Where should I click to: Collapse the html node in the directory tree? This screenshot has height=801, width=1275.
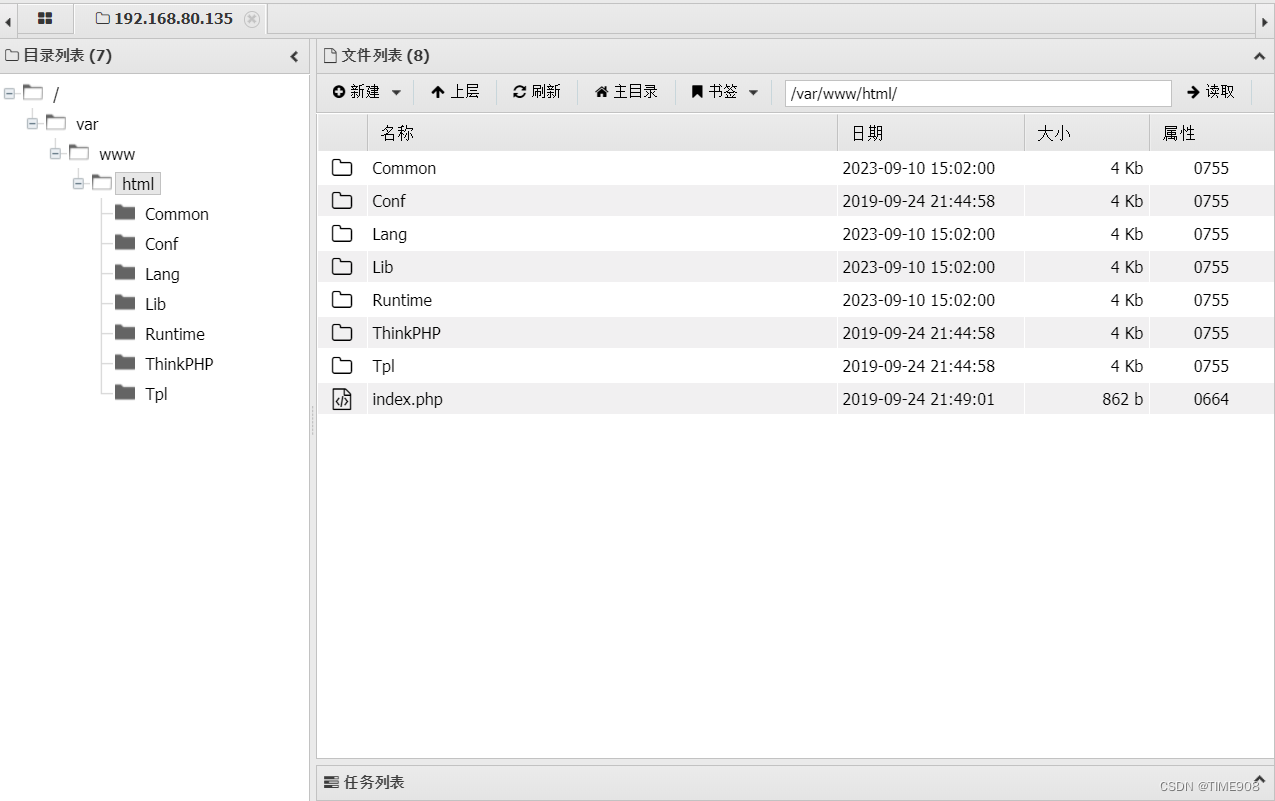[78, 183]
